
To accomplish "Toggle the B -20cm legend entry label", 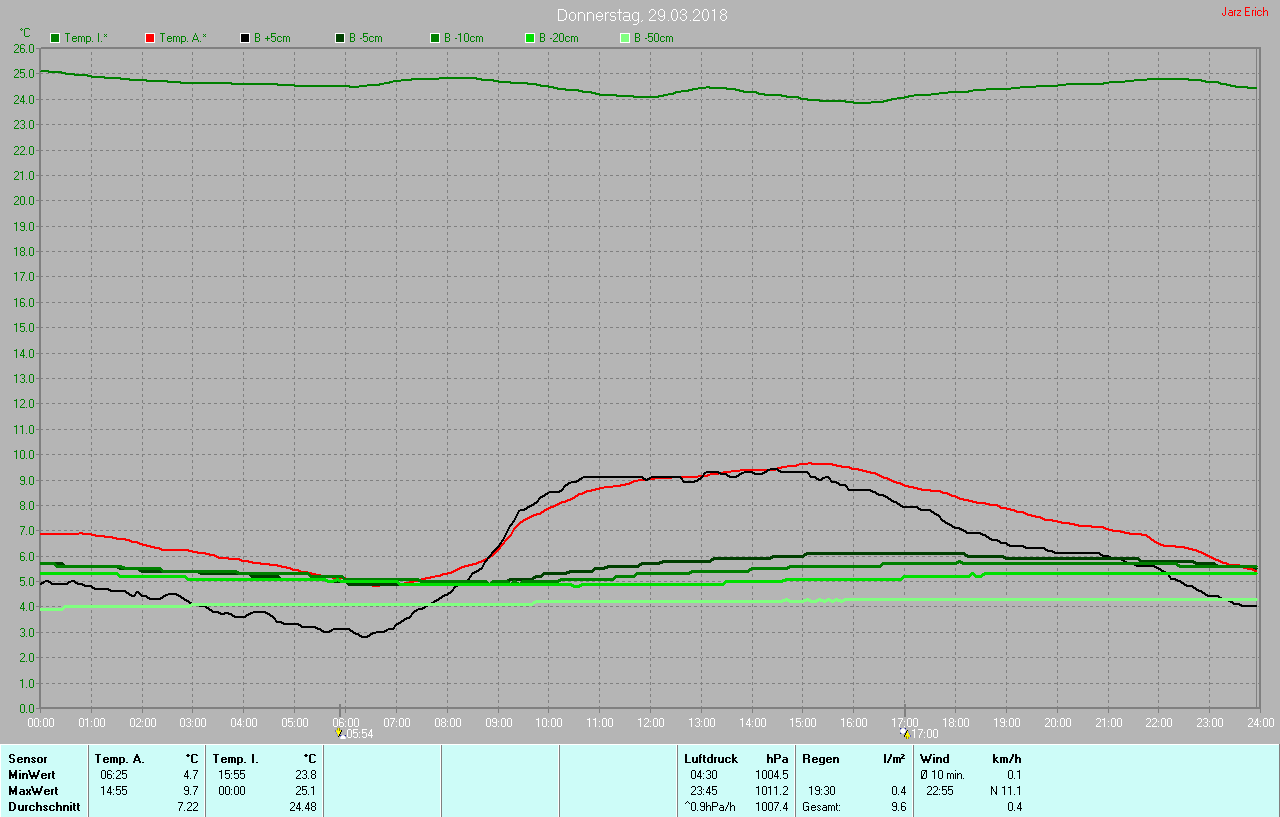I will (x=558, y=38).
